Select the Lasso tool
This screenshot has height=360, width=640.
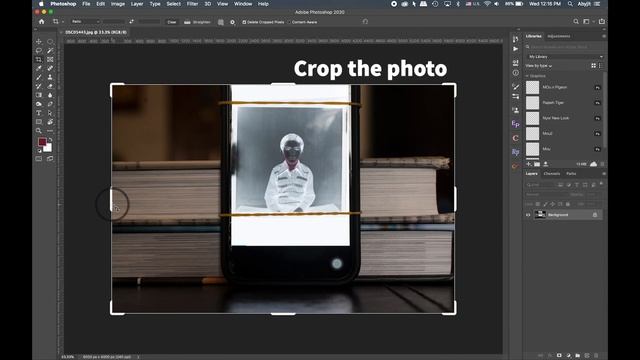[39, 51]
